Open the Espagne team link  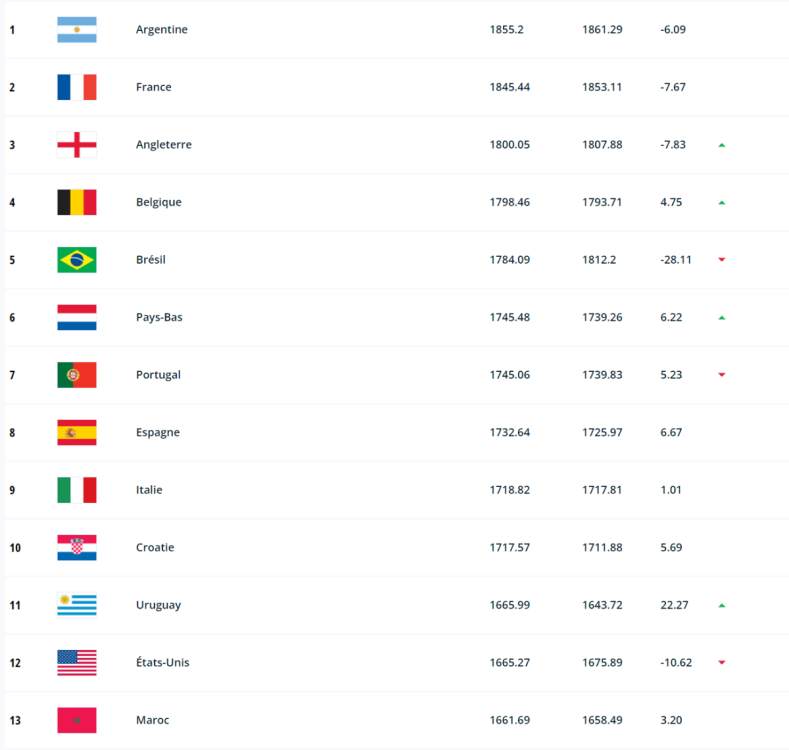[x=158, y=432]
